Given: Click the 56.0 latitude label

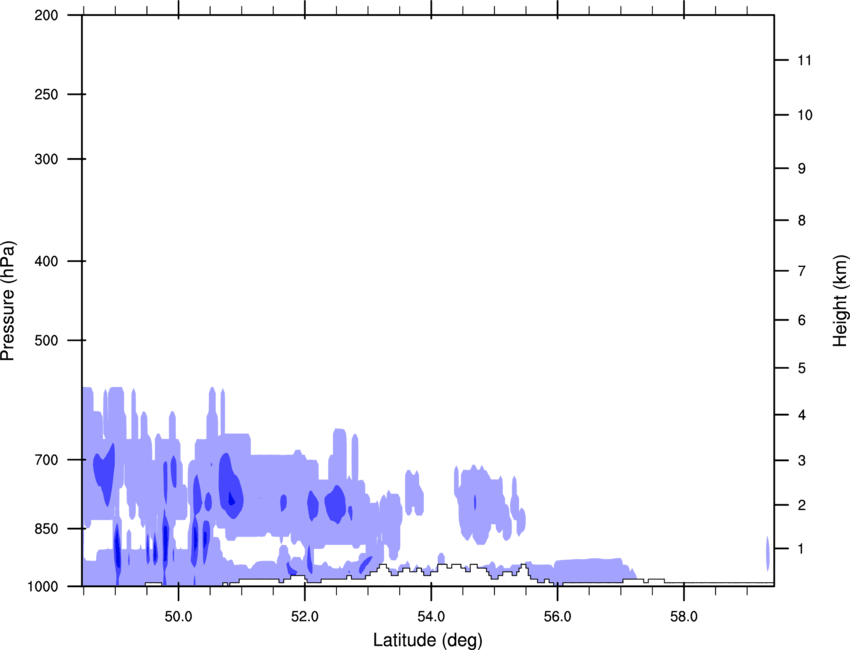Looking at the screenshot, I should coord(557,617).
